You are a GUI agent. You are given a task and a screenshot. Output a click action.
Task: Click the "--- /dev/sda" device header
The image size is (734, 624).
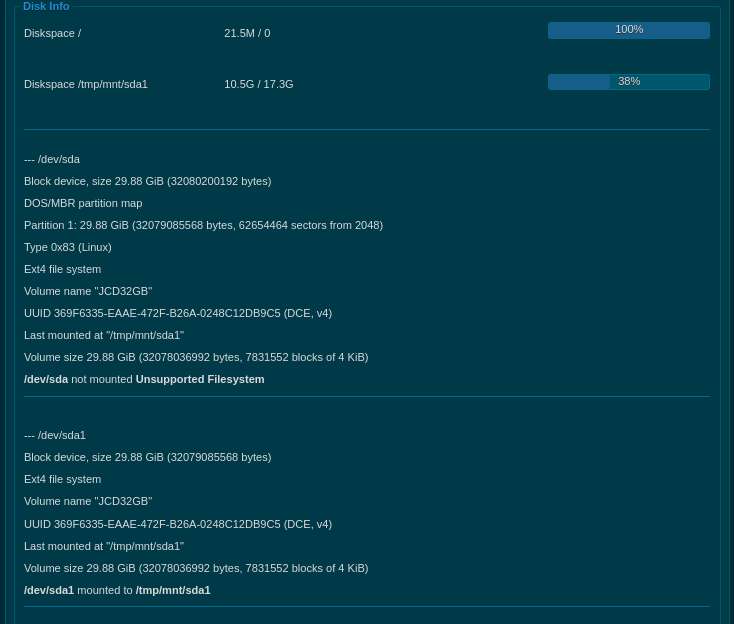coord(52,159)
